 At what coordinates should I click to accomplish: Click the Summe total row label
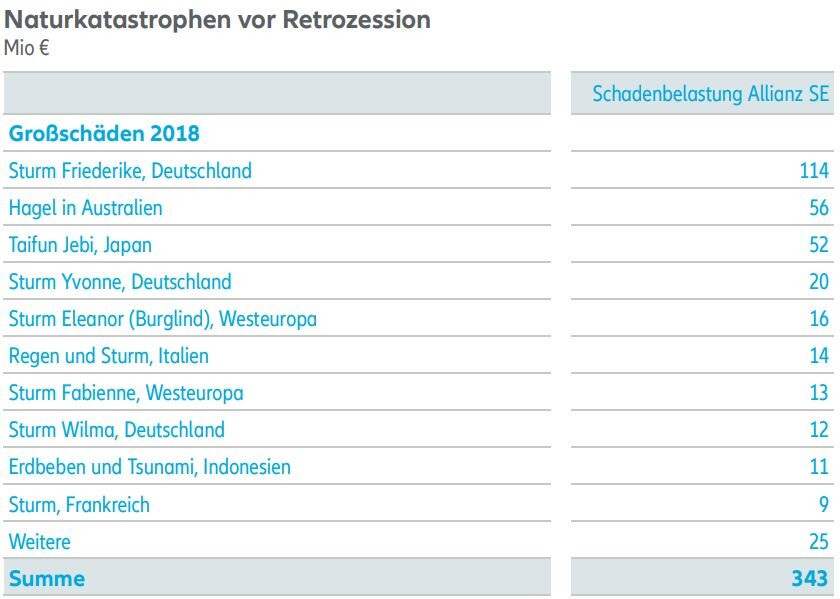click(47, 579)
